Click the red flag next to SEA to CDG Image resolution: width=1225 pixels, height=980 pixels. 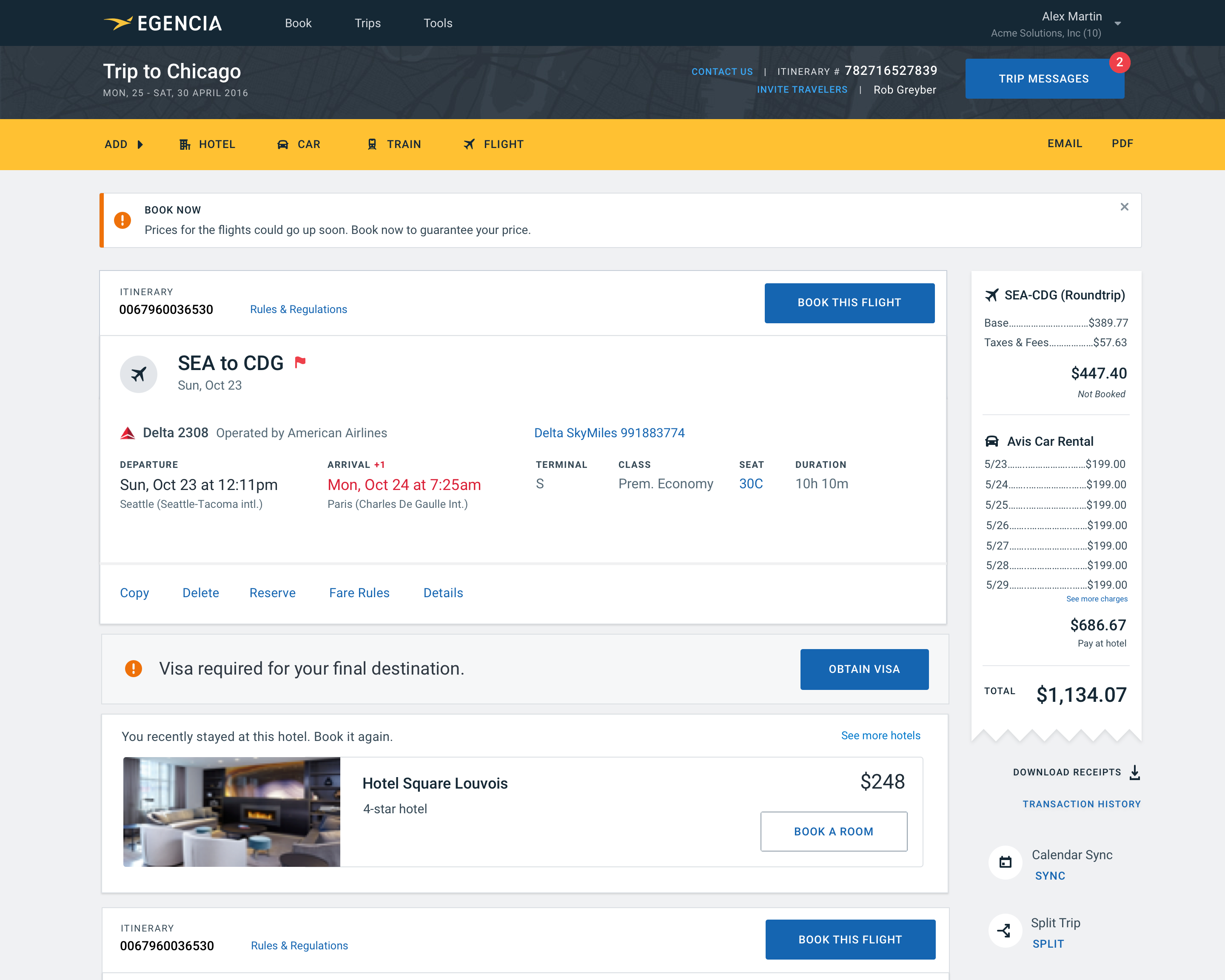tap(300, 362)
